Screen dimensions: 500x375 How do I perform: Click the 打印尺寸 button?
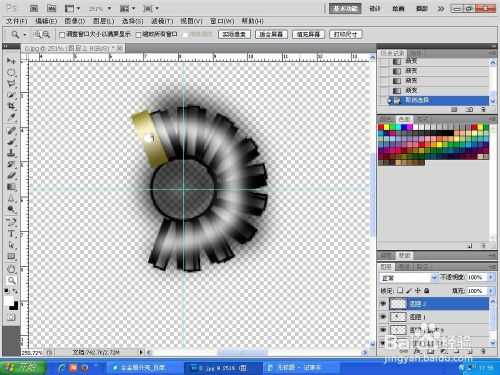(x=345, y=34)
